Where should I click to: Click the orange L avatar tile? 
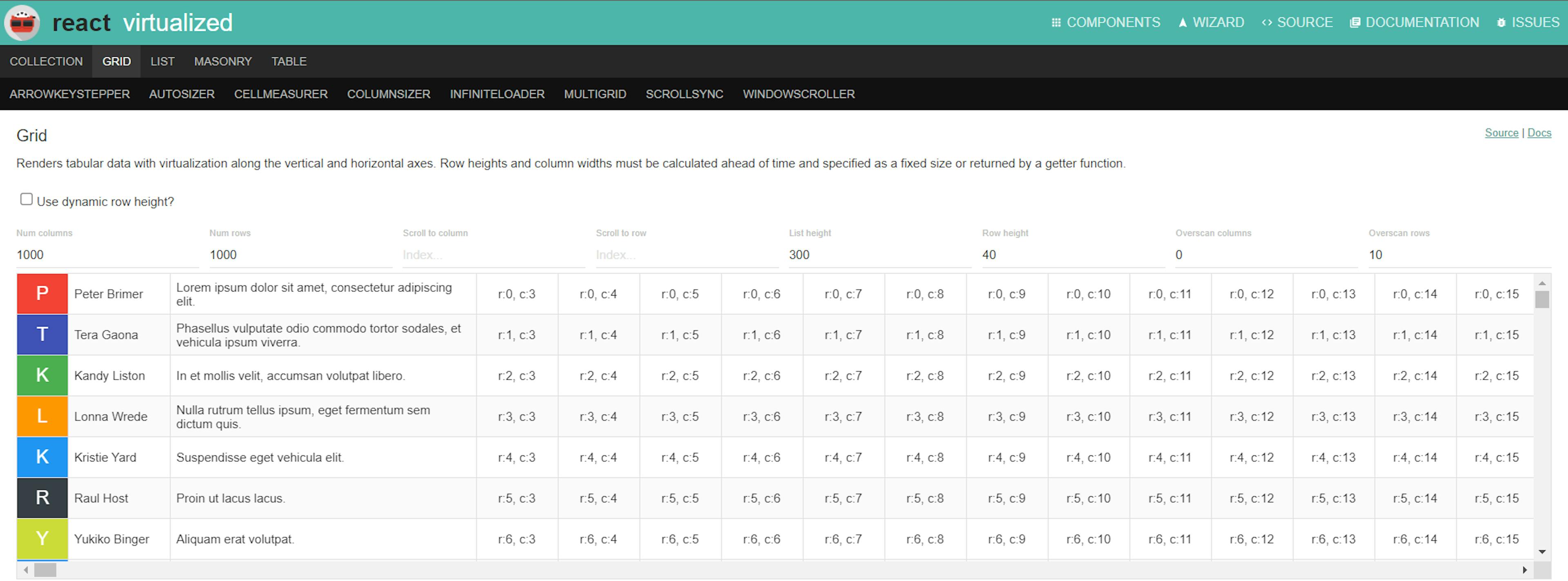click(x=42, y=416)
